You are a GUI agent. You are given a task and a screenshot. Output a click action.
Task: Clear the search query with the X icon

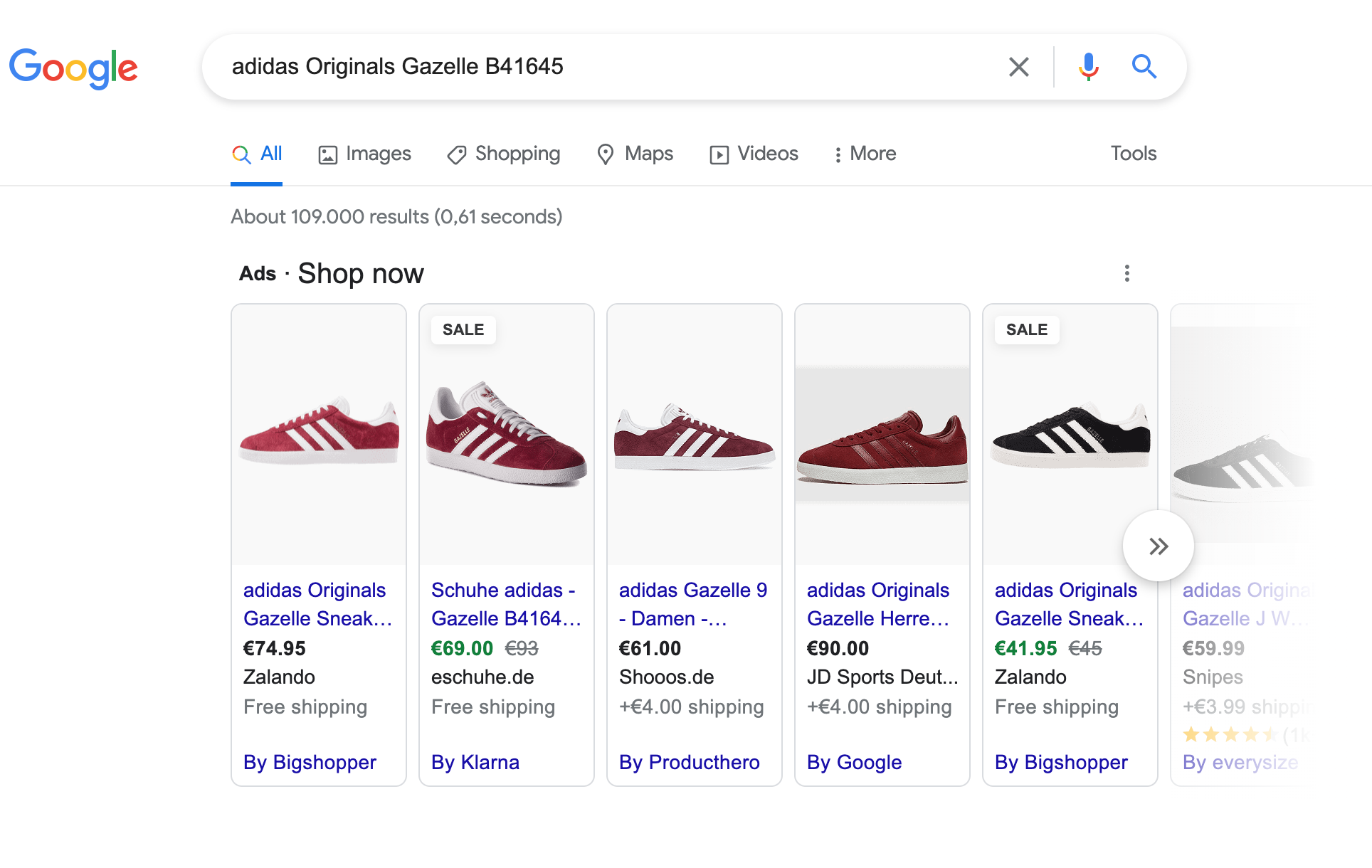click(1019, 67)
